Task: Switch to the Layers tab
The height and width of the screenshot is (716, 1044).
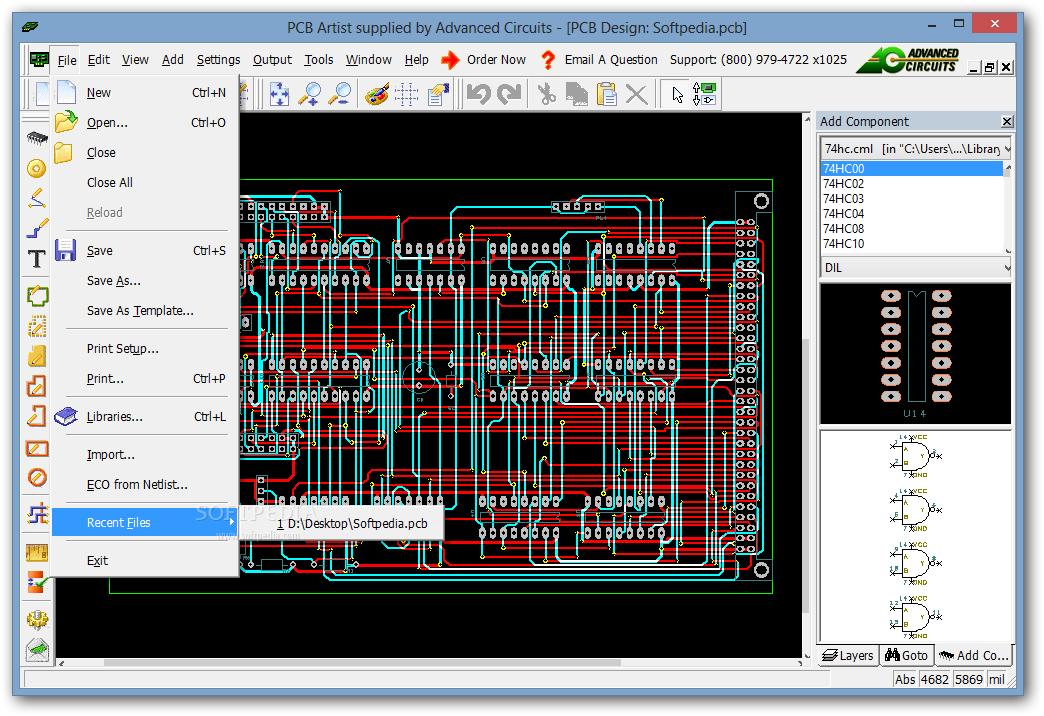Action: pos(848,655)
